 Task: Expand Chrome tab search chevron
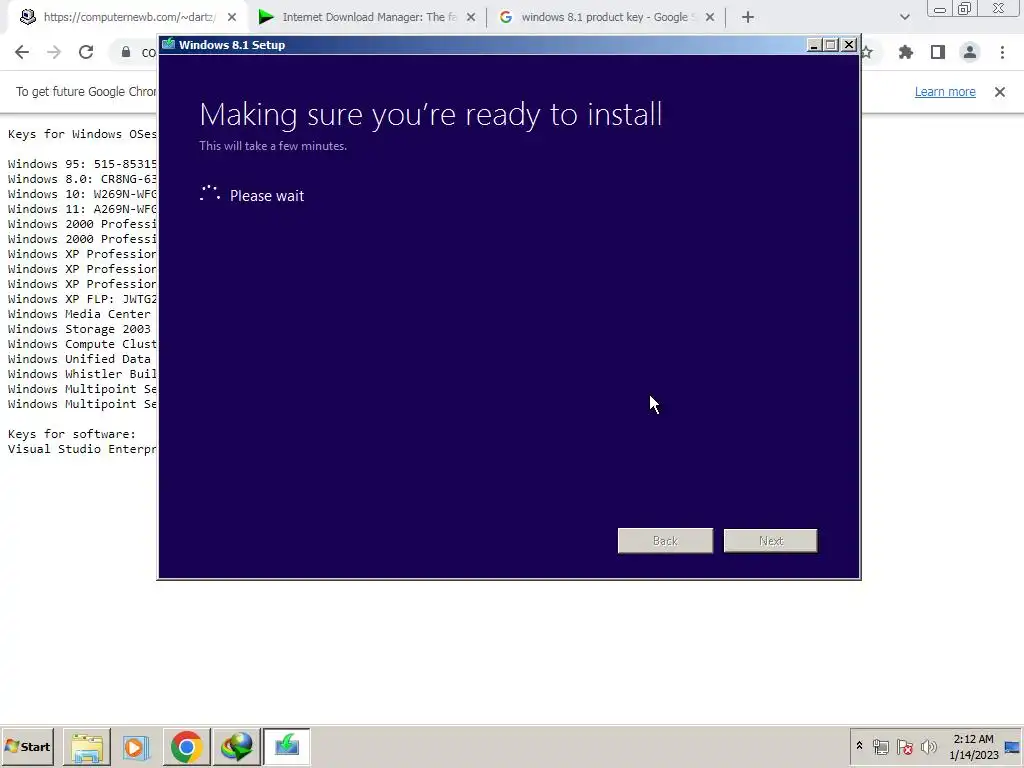904,17
